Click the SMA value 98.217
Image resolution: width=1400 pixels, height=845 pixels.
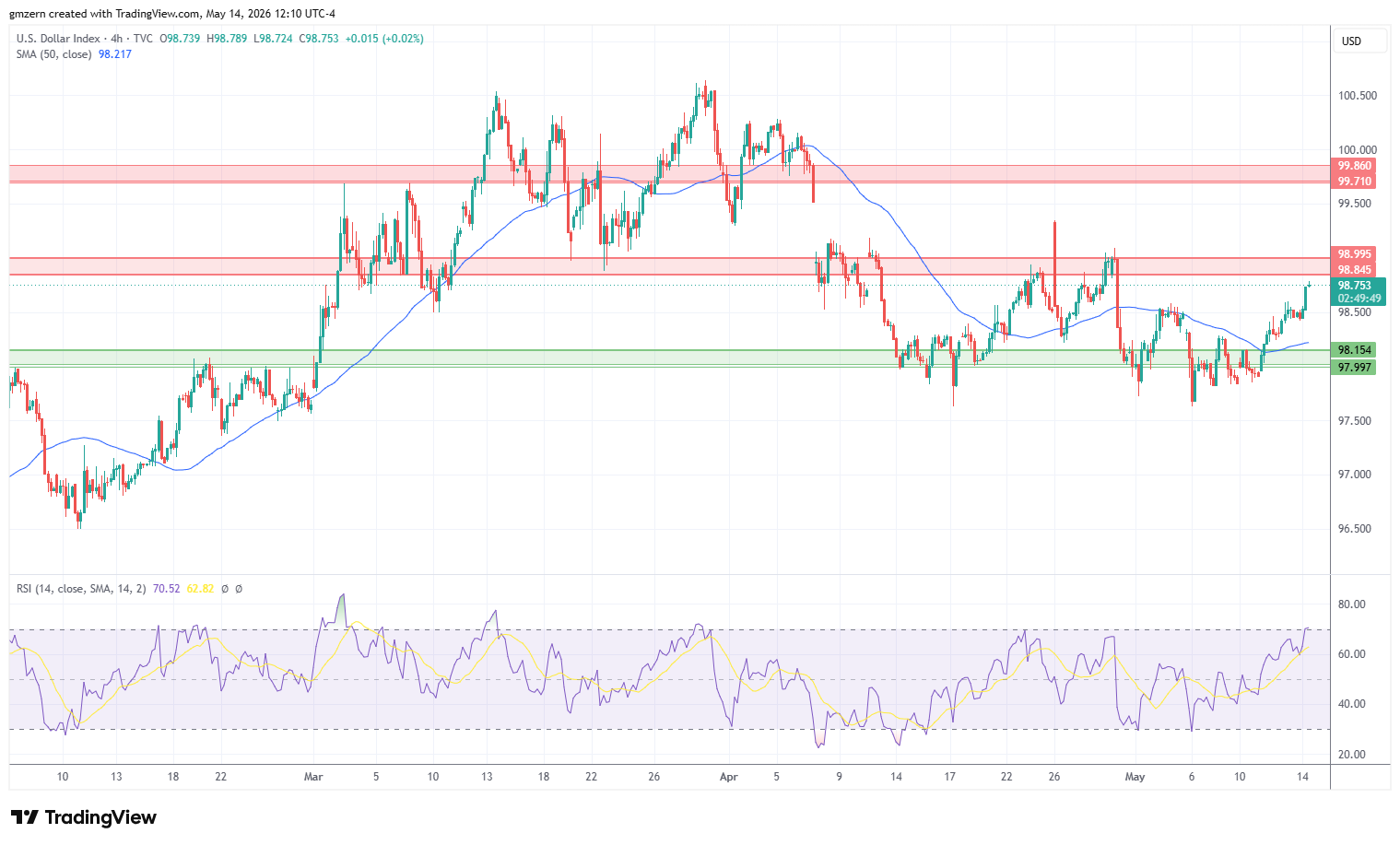[115, 54]
